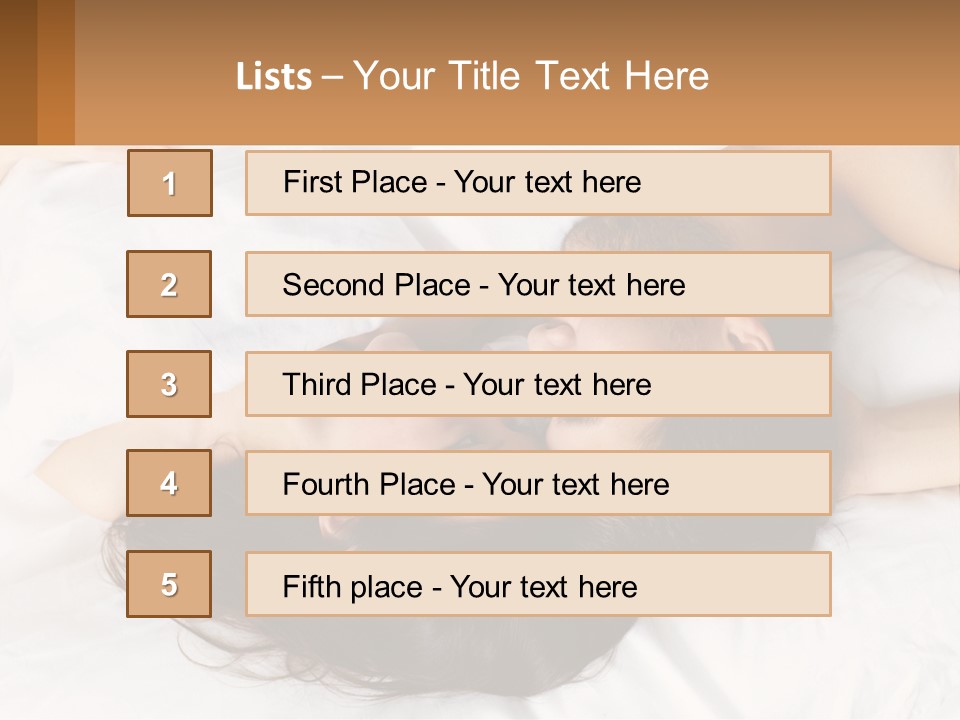Click the words 'Second Place' in the list
The image size is (960, 720).
pyautogui.click(x=376, y=285)
